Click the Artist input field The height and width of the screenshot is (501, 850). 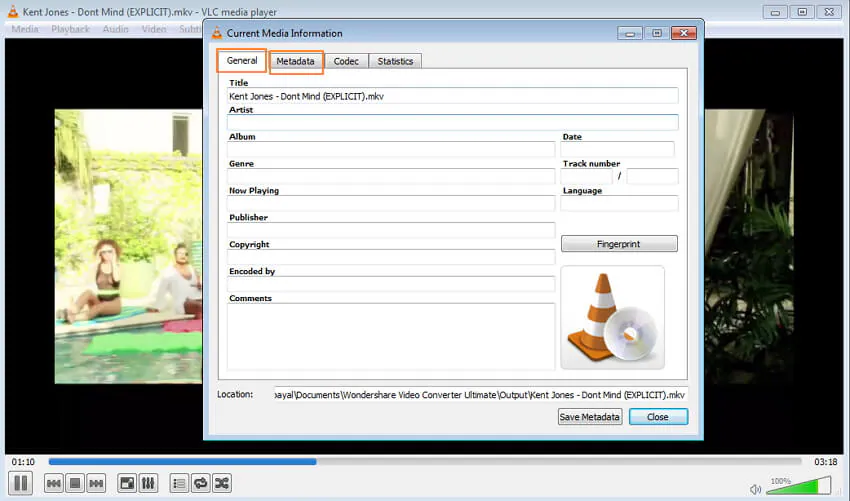(x=453, y=123)
